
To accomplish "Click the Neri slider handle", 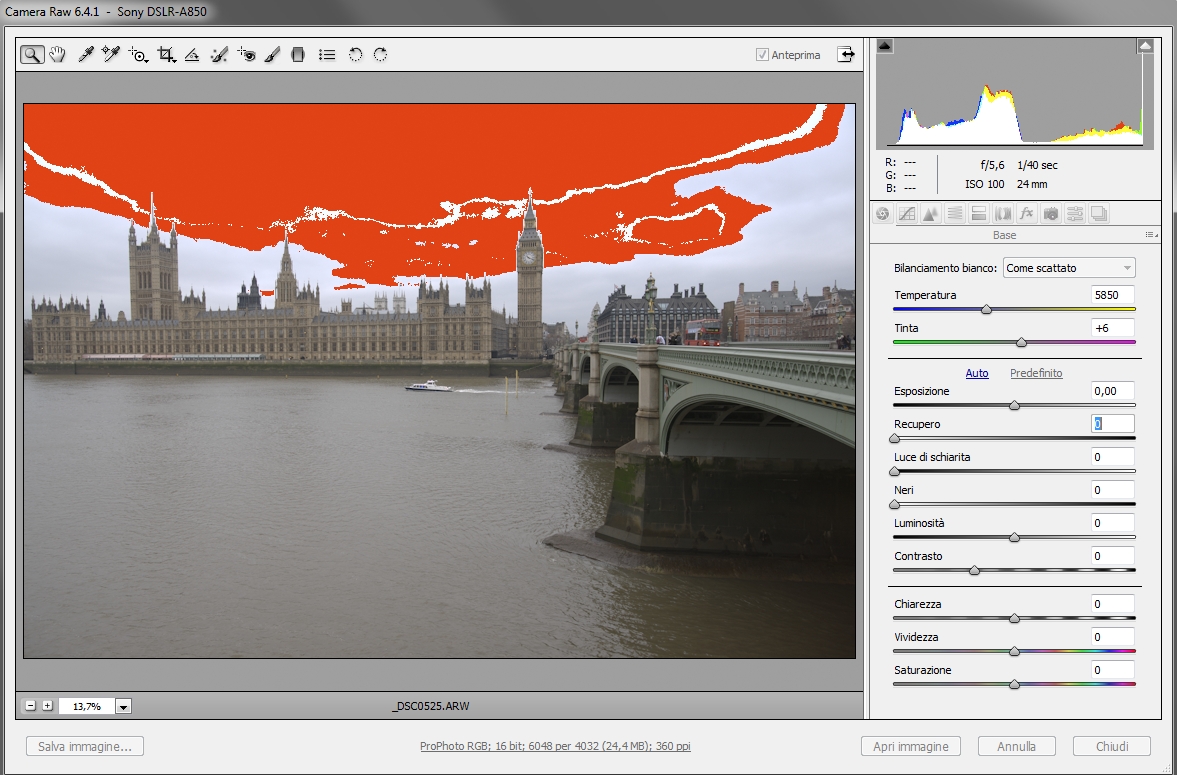I will pyautogui.click(x=894, y=504).
